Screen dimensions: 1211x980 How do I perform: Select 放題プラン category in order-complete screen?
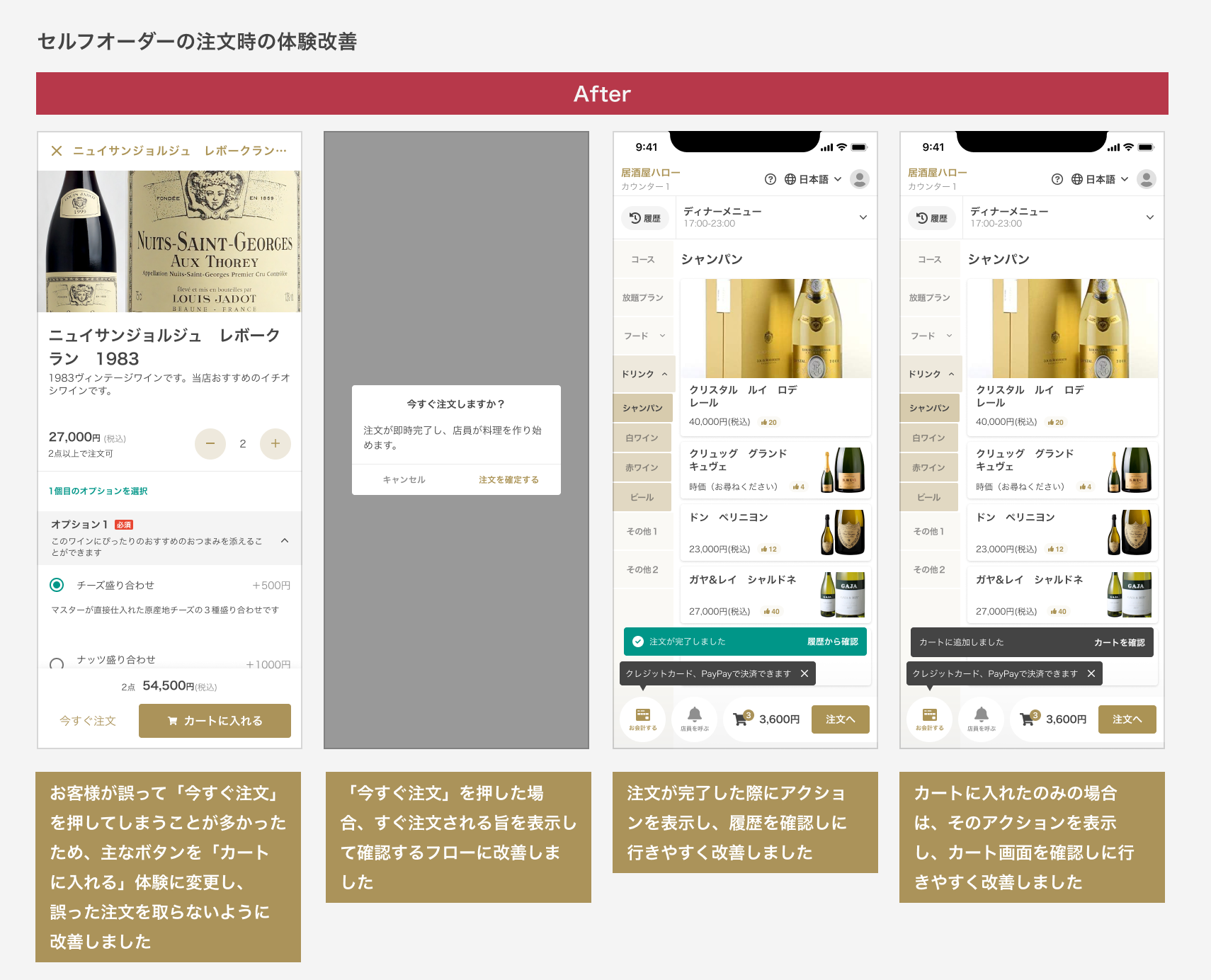[x=643, y=298]
